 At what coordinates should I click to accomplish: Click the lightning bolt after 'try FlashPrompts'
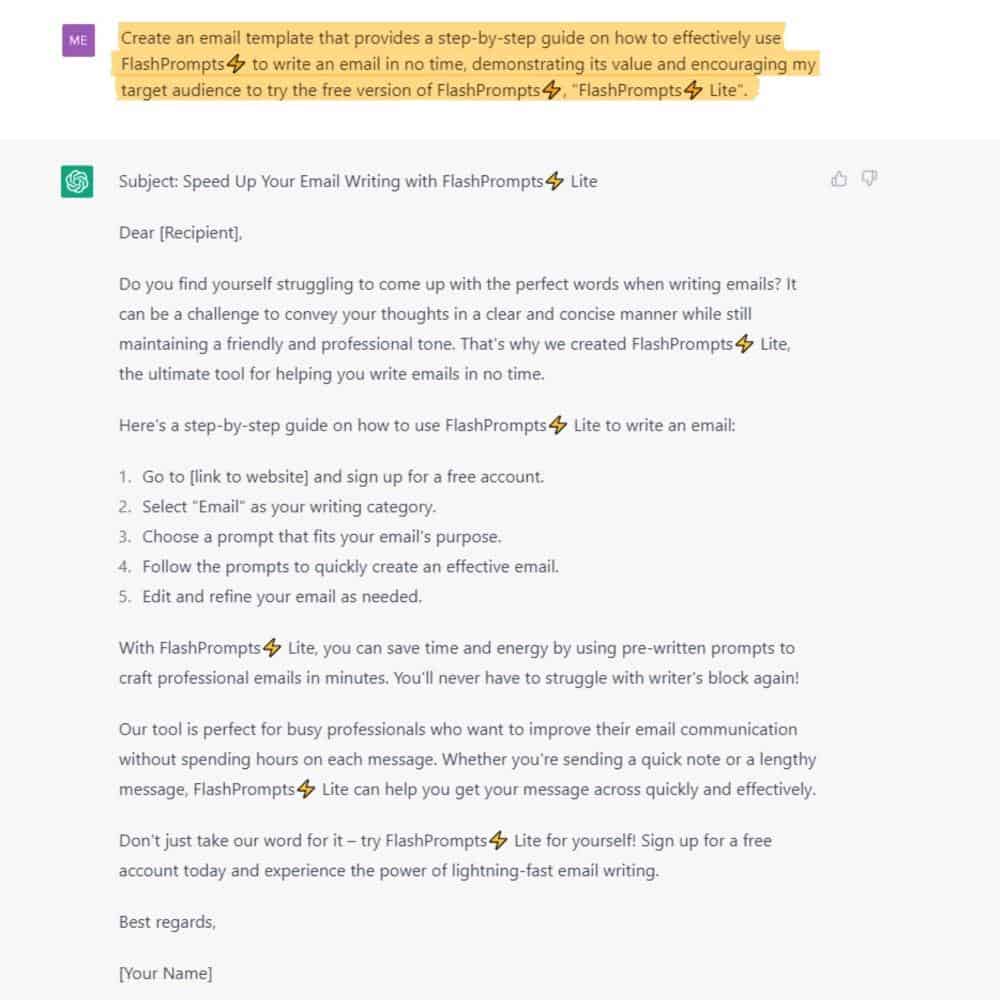tap(499, 840)
